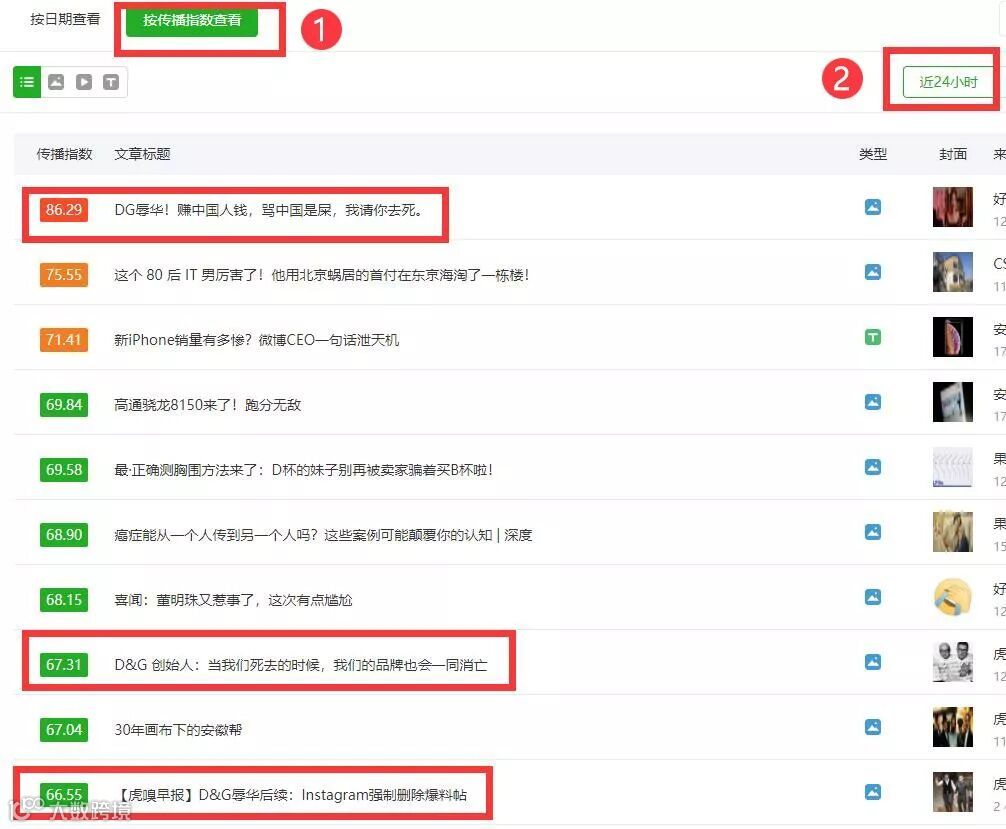This screenshot has width=1006, height=829.
Task: Click image type icon in D&G 创始人 row
Action: [873, 662]
